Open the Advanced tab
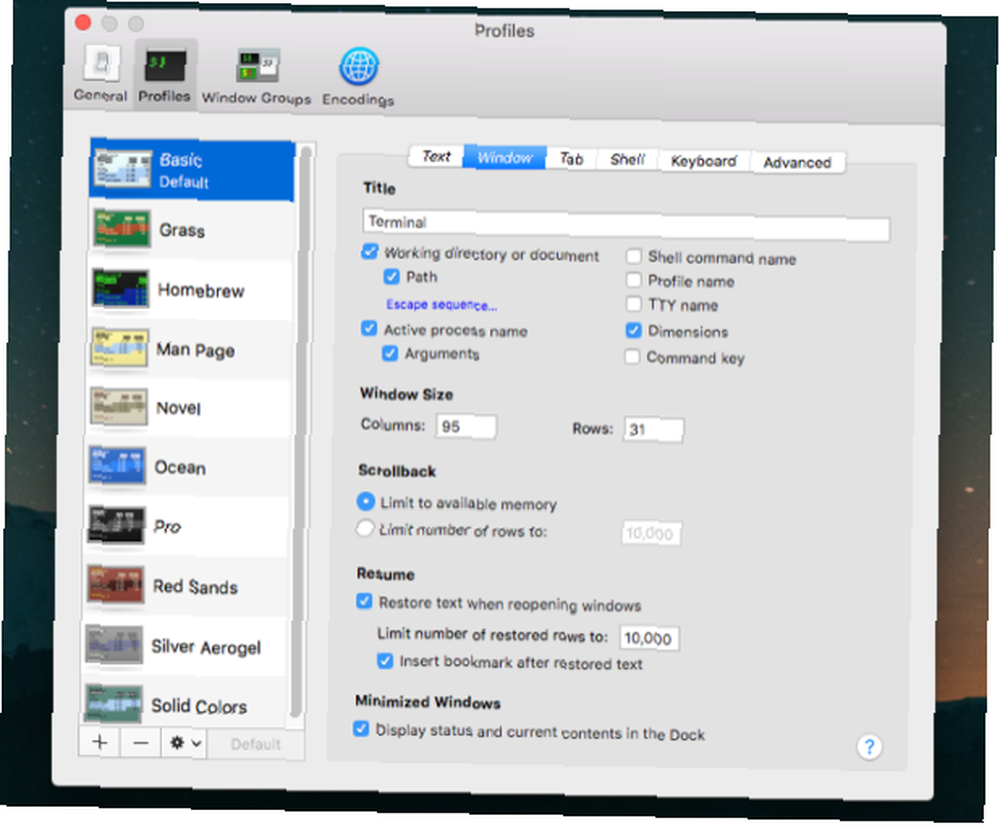 798,163
